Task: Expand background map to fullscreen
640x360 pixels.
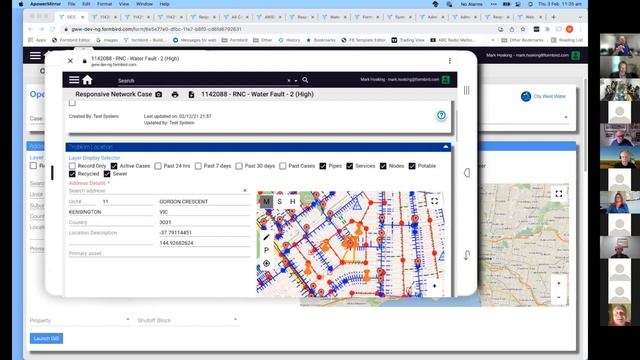Action: [x=559, y=194]
